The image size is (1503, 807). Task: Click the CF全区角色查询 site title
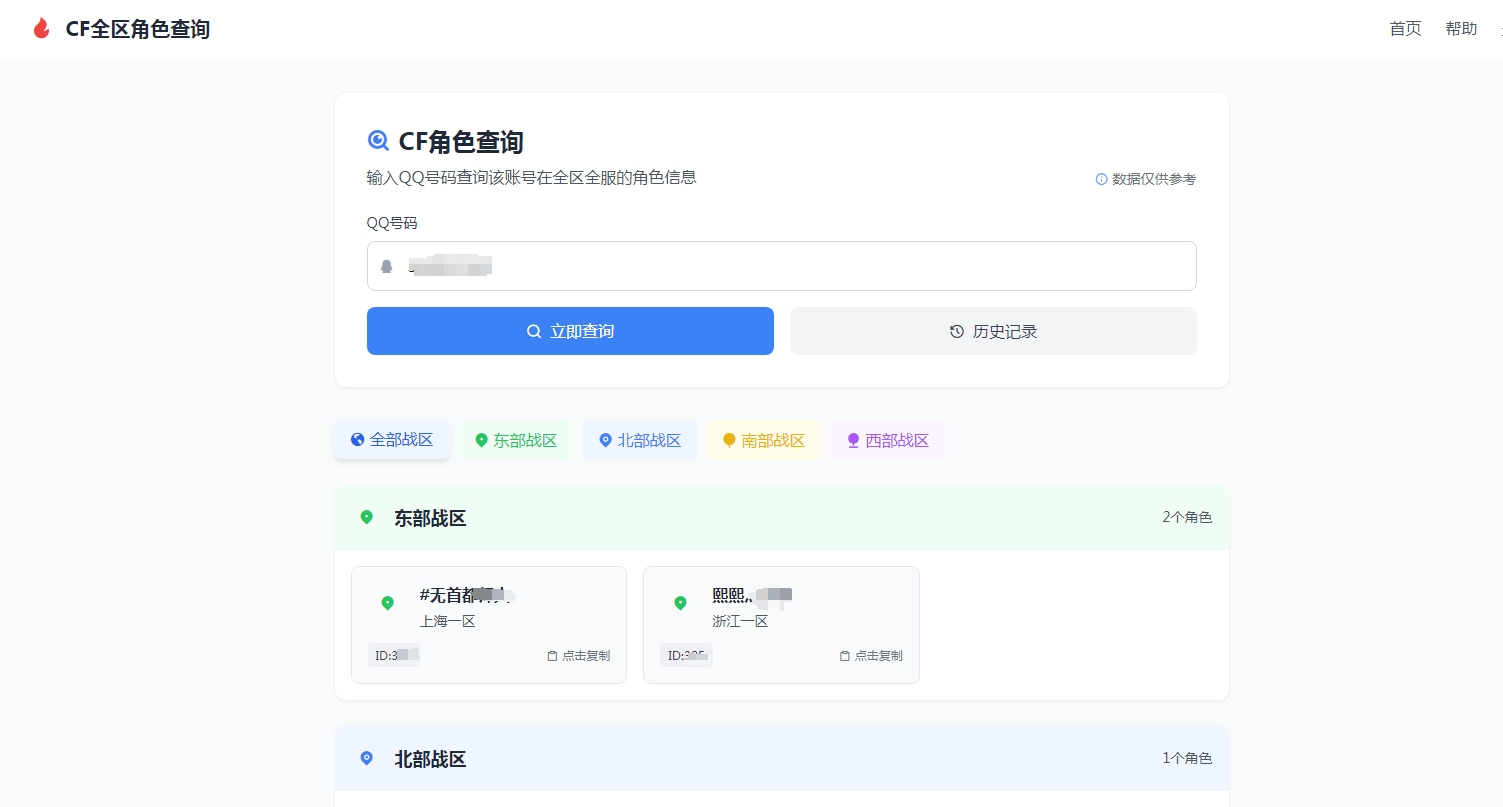(138, 29)
